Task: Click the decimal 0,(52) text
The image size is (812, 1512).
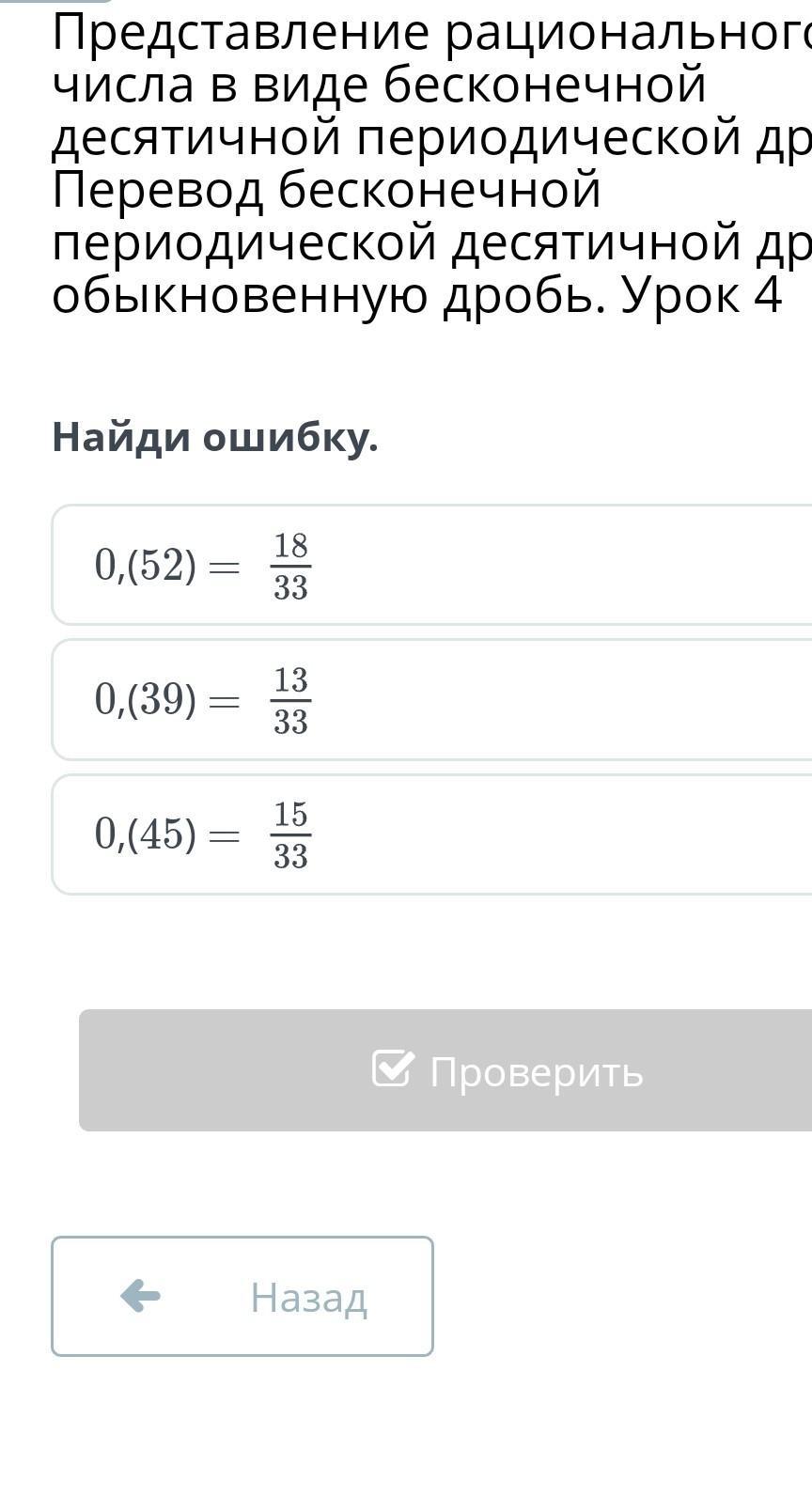Action: 145,566
